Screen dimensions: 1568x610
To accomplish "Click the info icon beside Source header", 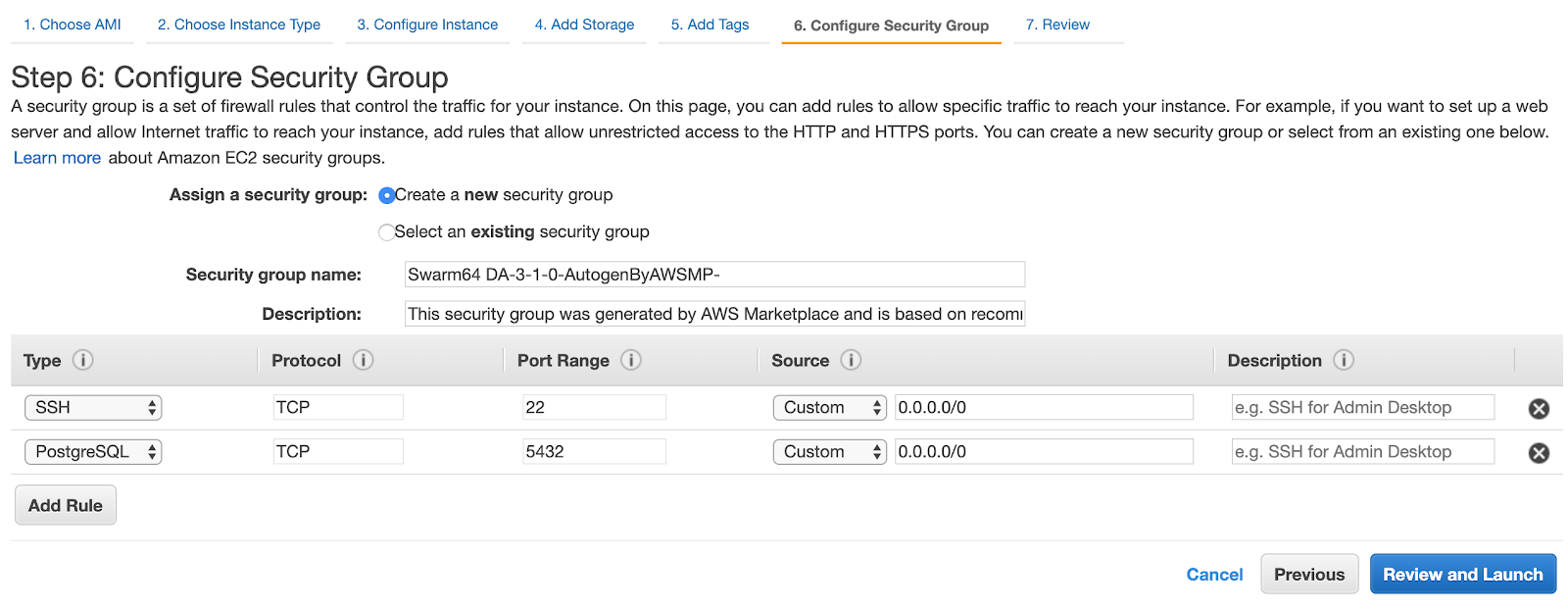I will click(x=851, y=360).
